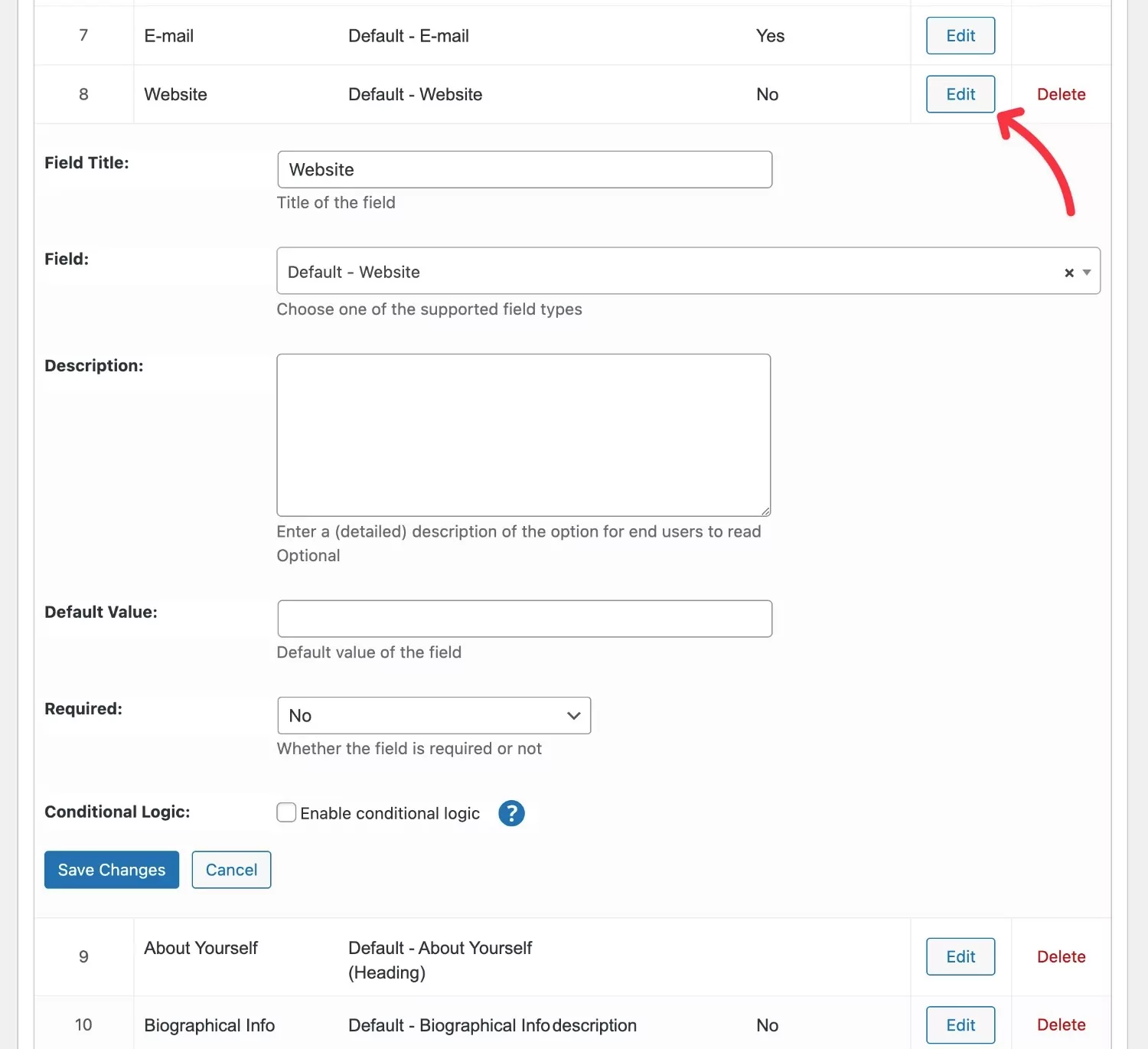Select the Default Value input box

point(524,619)
